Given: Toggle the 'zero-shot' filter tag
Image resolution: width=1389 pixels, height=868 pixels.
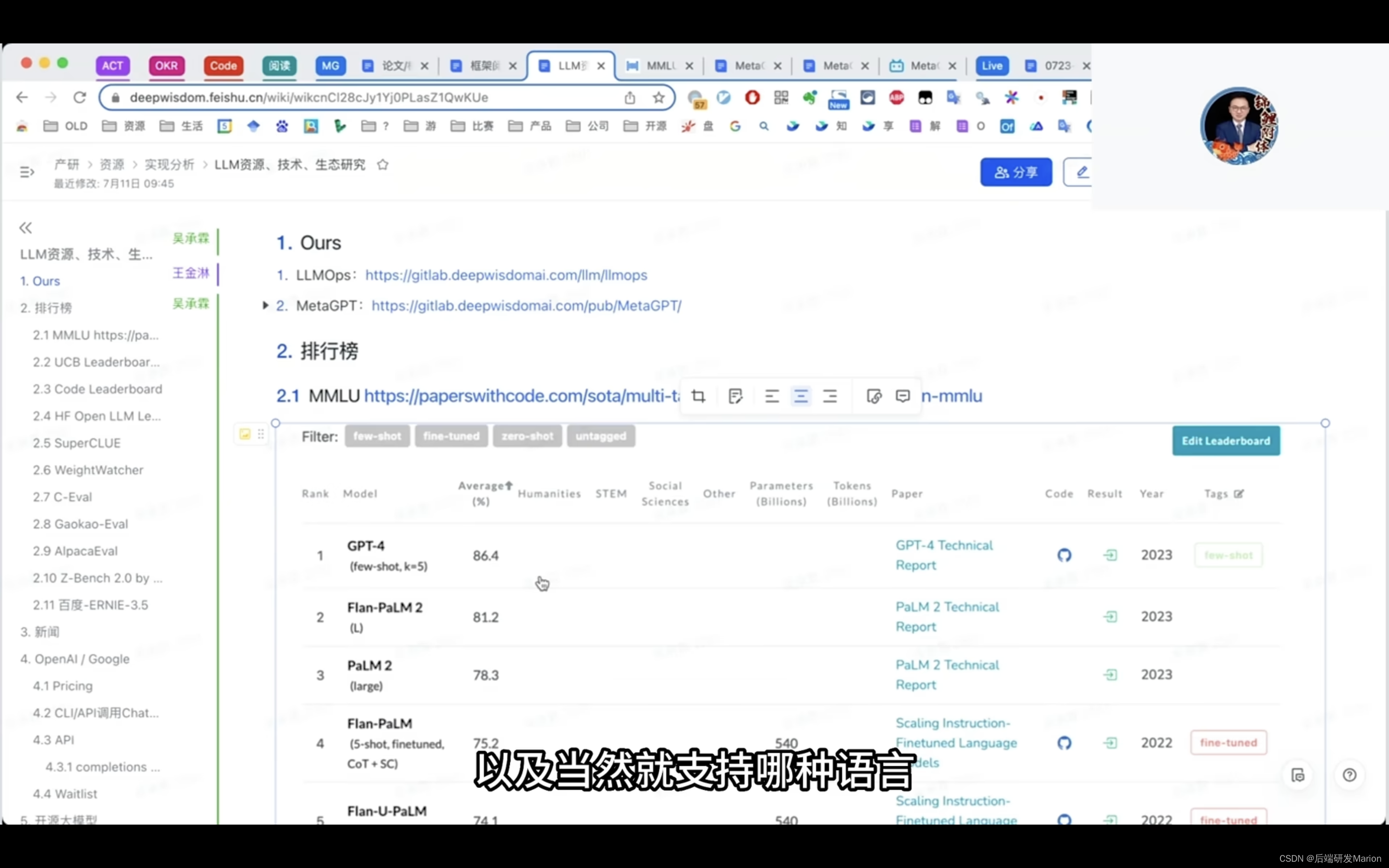Looking at the screenshot, I should click(x=527, y=435).
